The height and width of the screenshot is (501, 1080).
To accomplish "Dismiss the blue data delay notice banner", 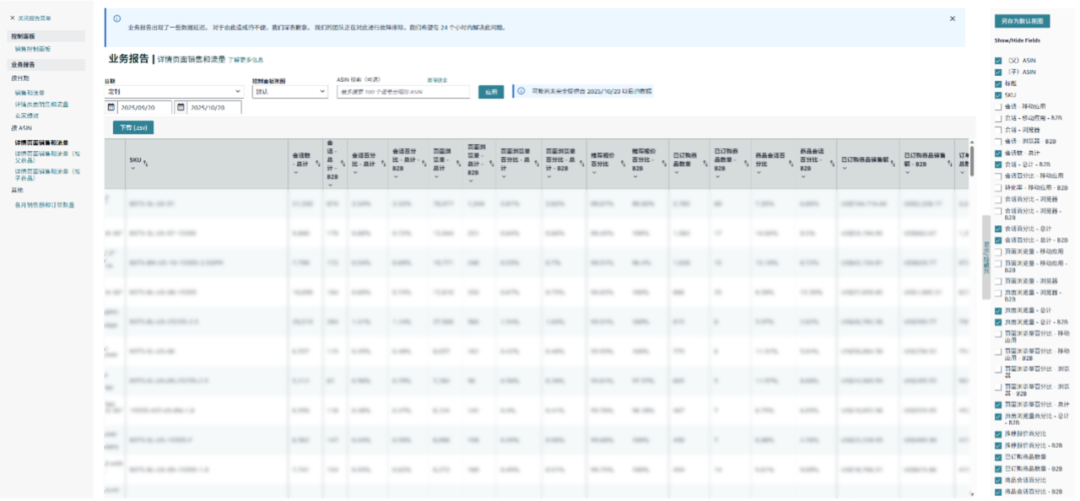I will (952, 18).
